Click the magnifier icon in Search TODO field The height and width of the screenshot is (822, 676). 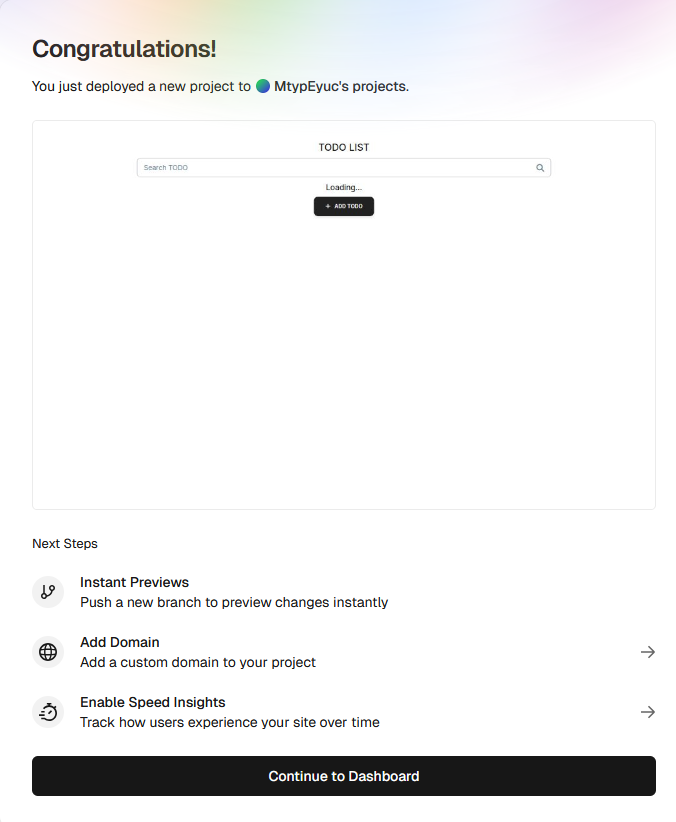coord(540,168)
